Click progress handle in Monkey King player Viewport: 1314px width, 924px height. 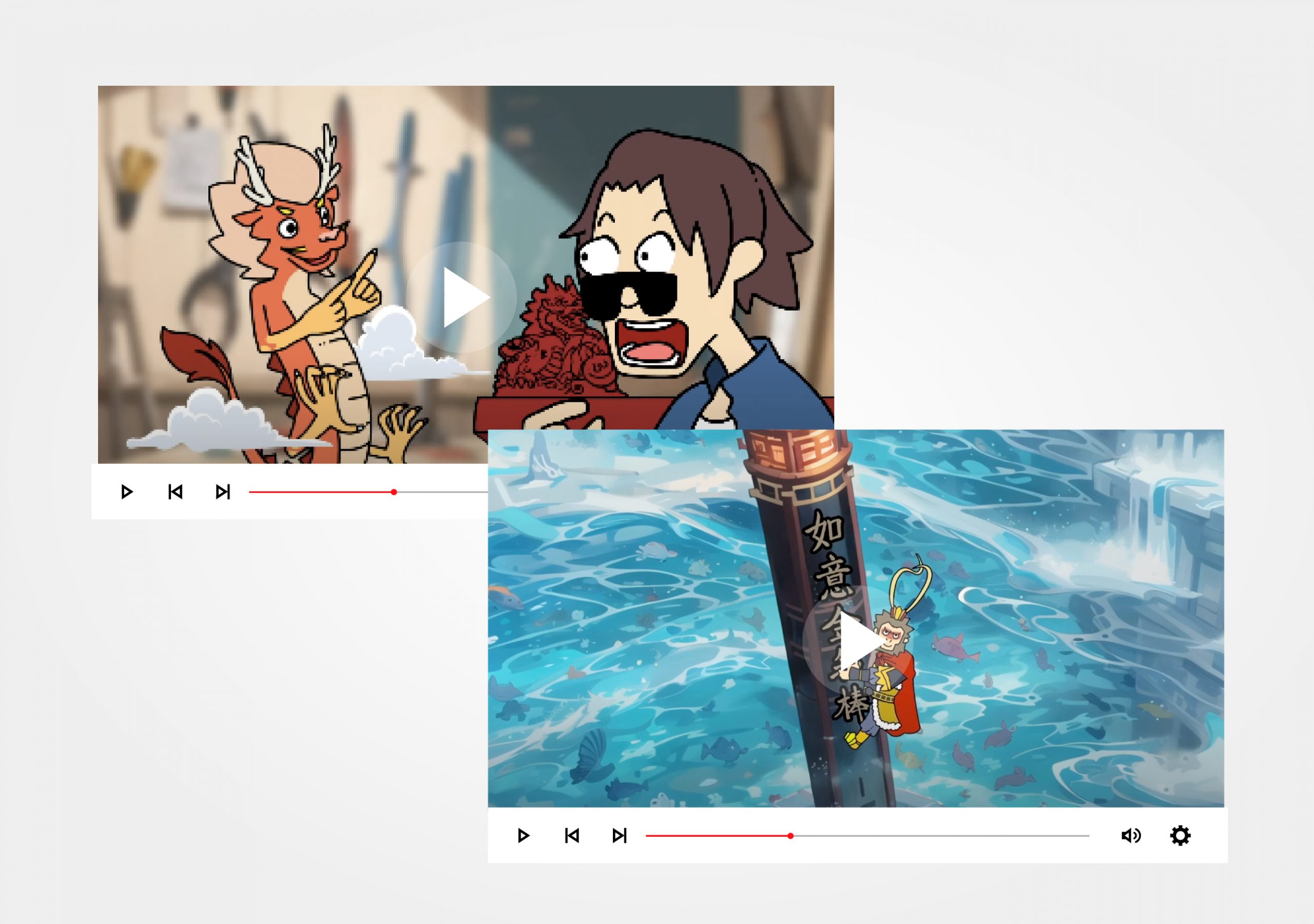pyautogui.click(x=790, y=836)
